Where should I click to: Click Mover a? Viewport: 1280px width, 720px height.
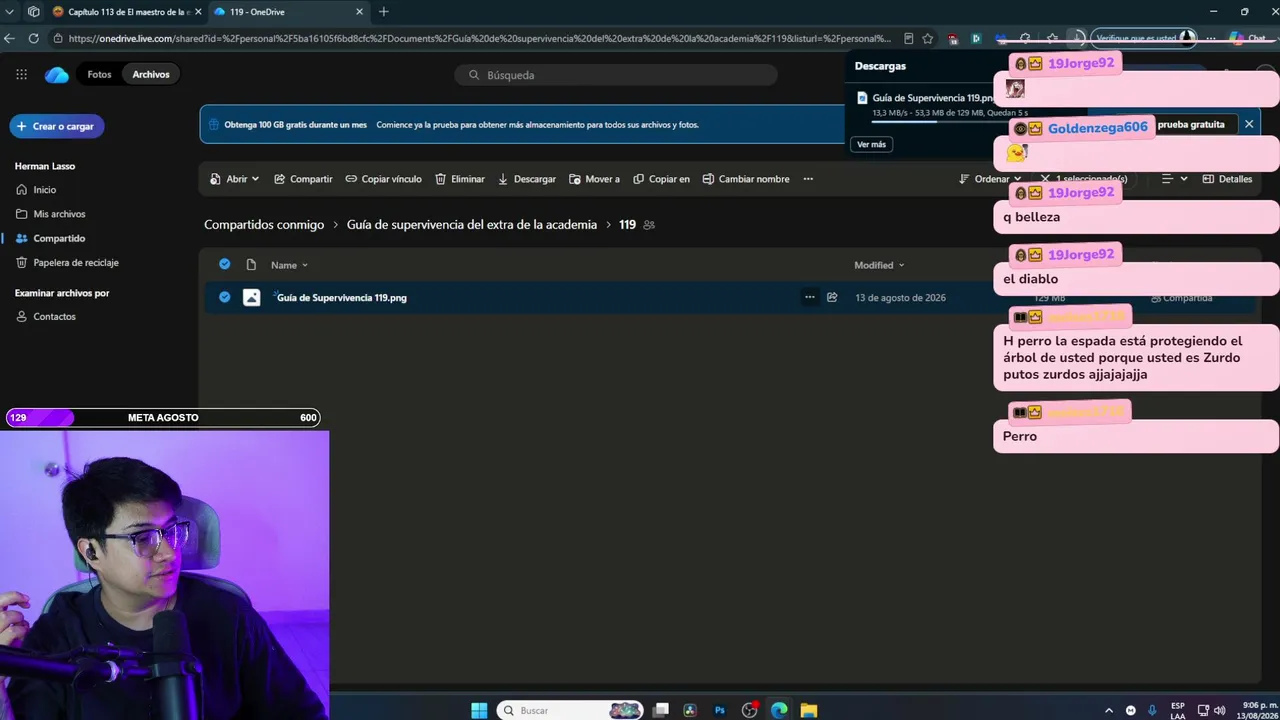594,179
